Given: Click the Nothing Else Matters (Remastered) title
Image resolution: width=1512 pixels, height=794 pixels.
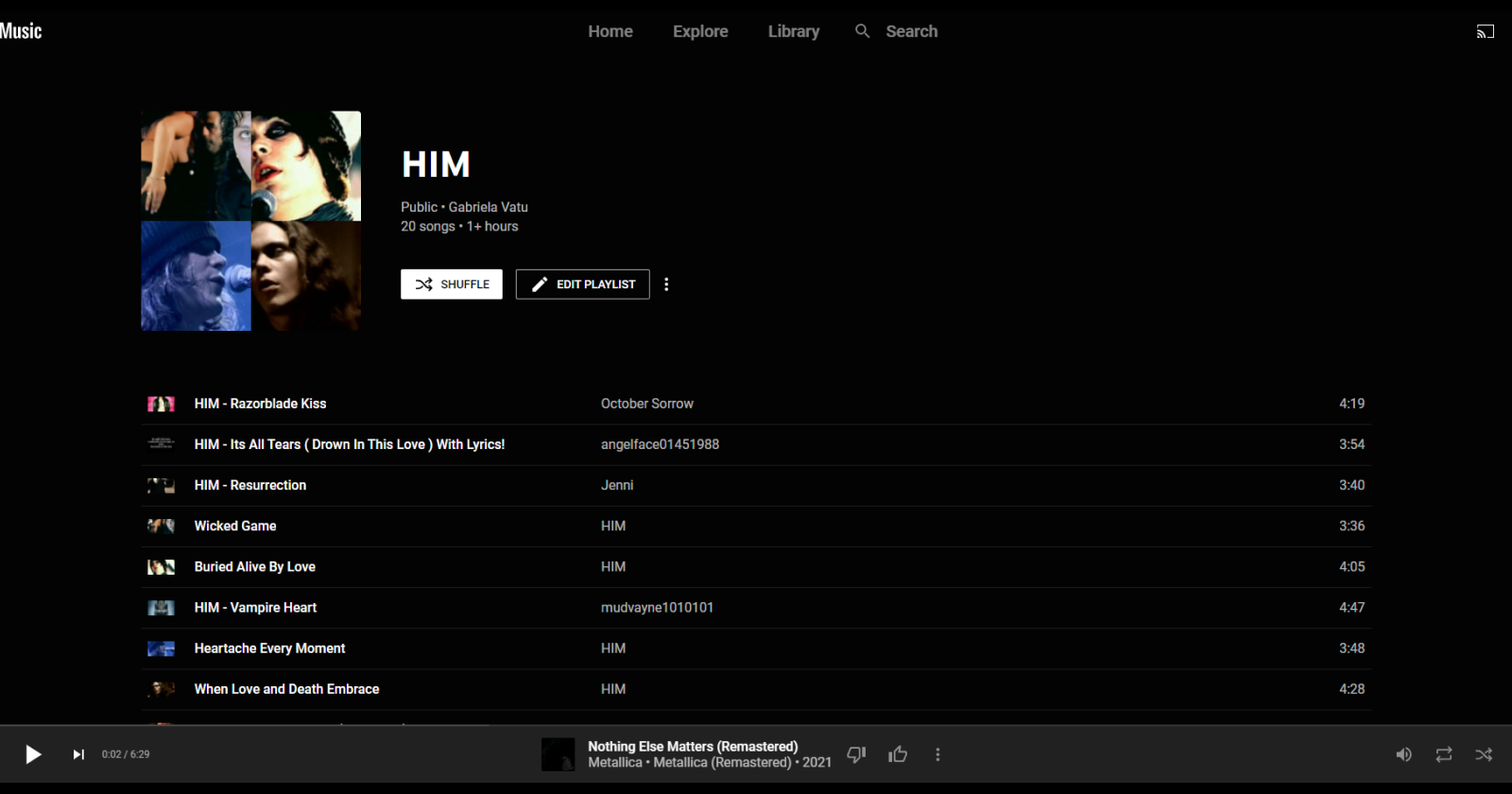Looking at the screenshot, I should pos(693,747).
